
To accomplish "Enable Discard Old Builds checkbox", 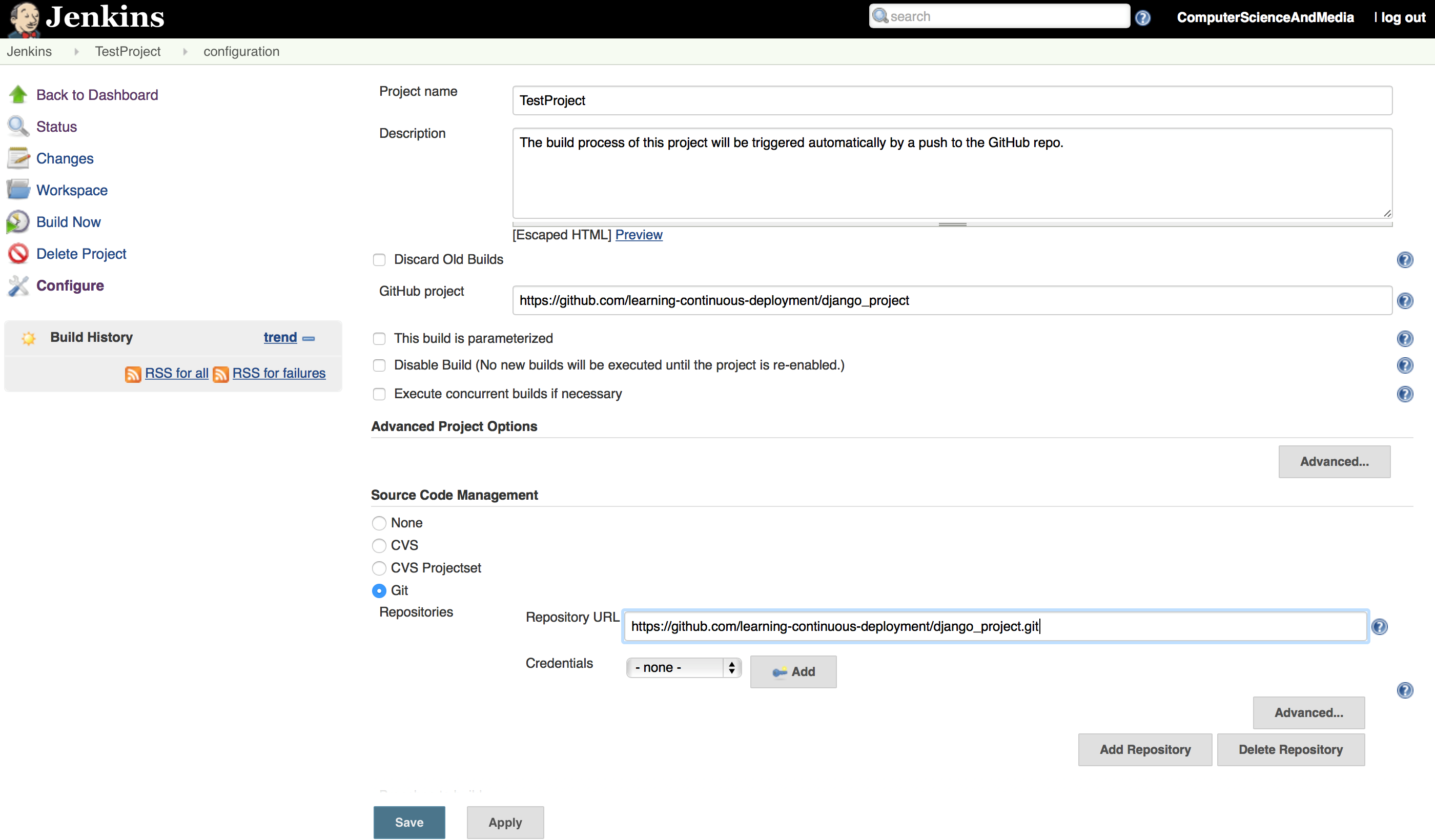I will [x=380, y=260].
